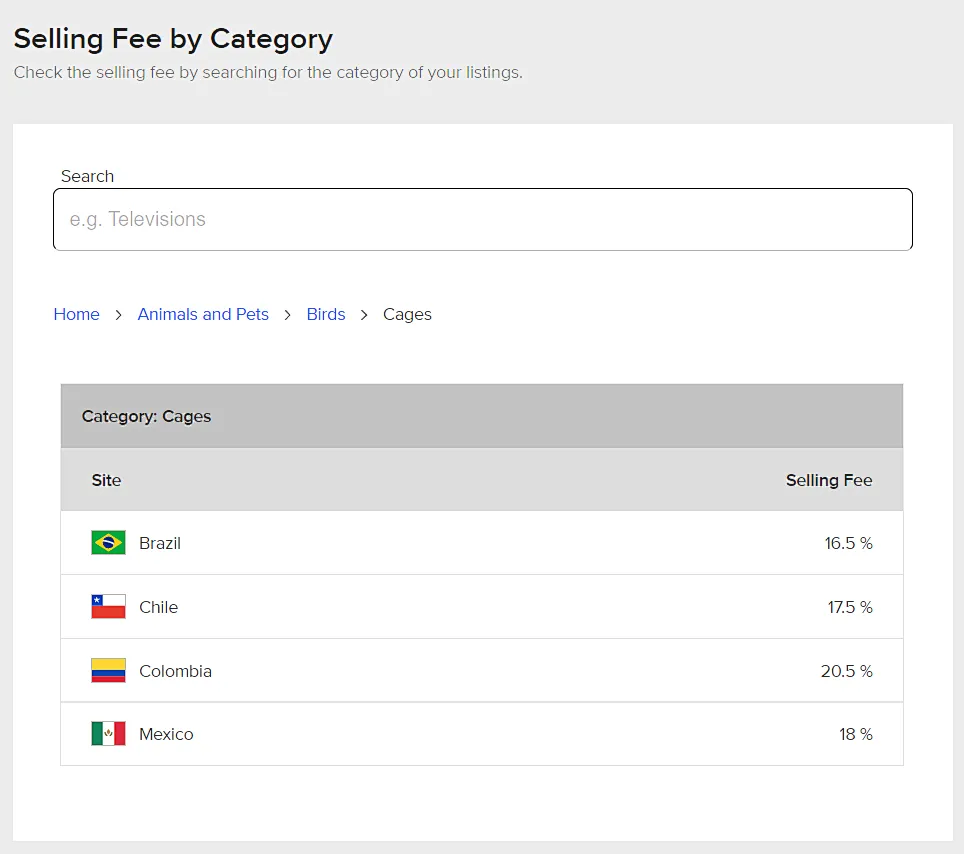This screenshot has width=964, height=854.
Task: Go to the Home breadcrumb link
Action: [x=76, y=314]
